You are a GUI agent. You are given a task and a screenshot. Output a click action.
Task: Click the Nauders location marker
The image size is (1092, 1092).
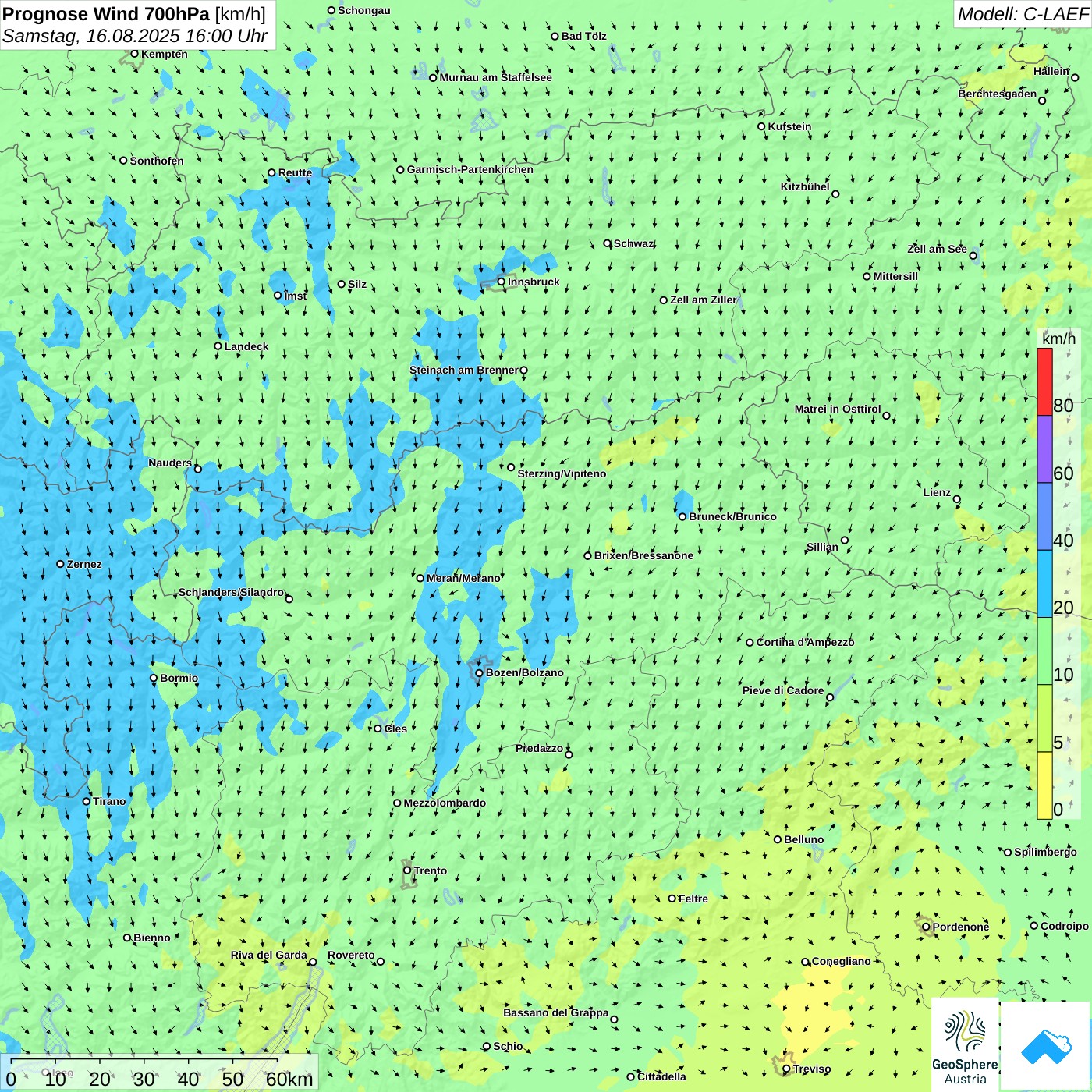tap(198, 469)
